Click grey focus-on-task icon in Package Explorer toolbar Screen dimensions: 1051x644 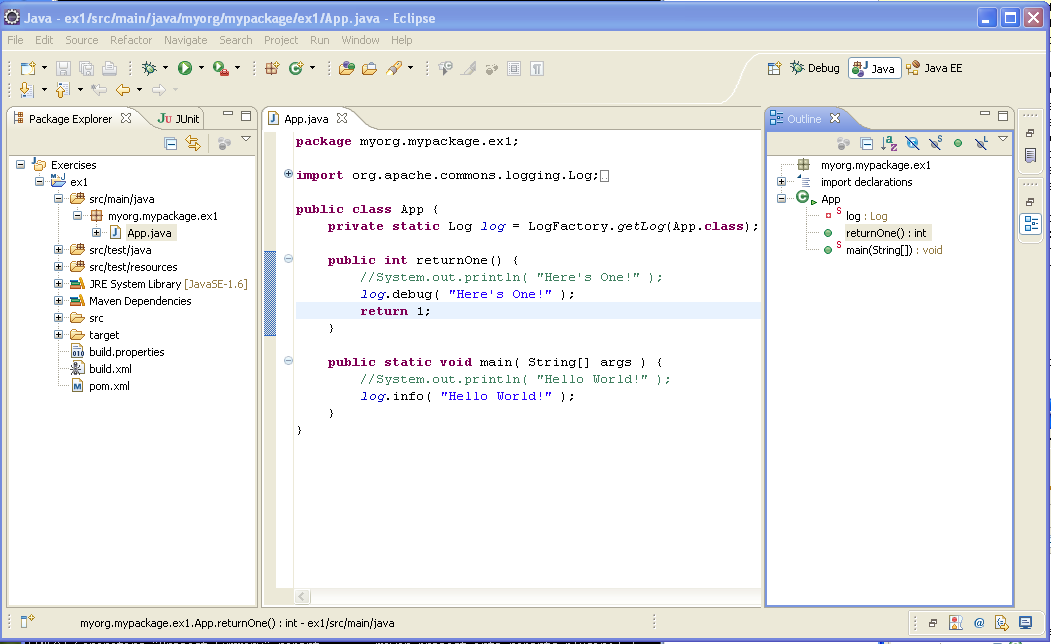click(224, 143)
